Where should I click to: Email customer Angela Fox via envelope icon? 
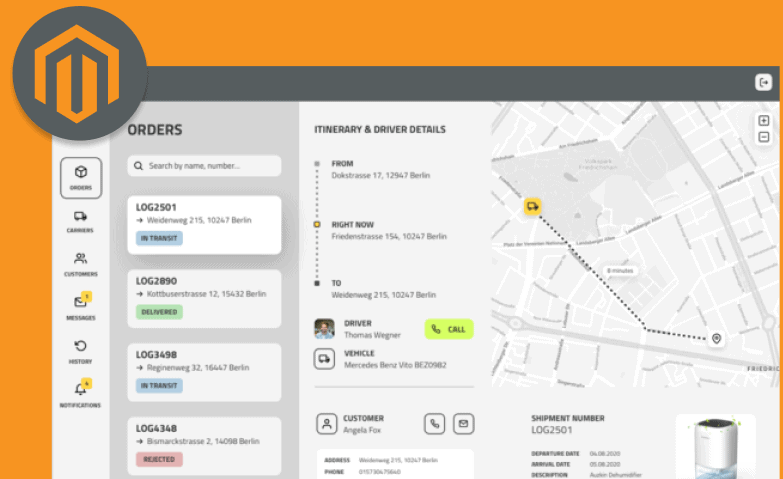tap(463, 424)
